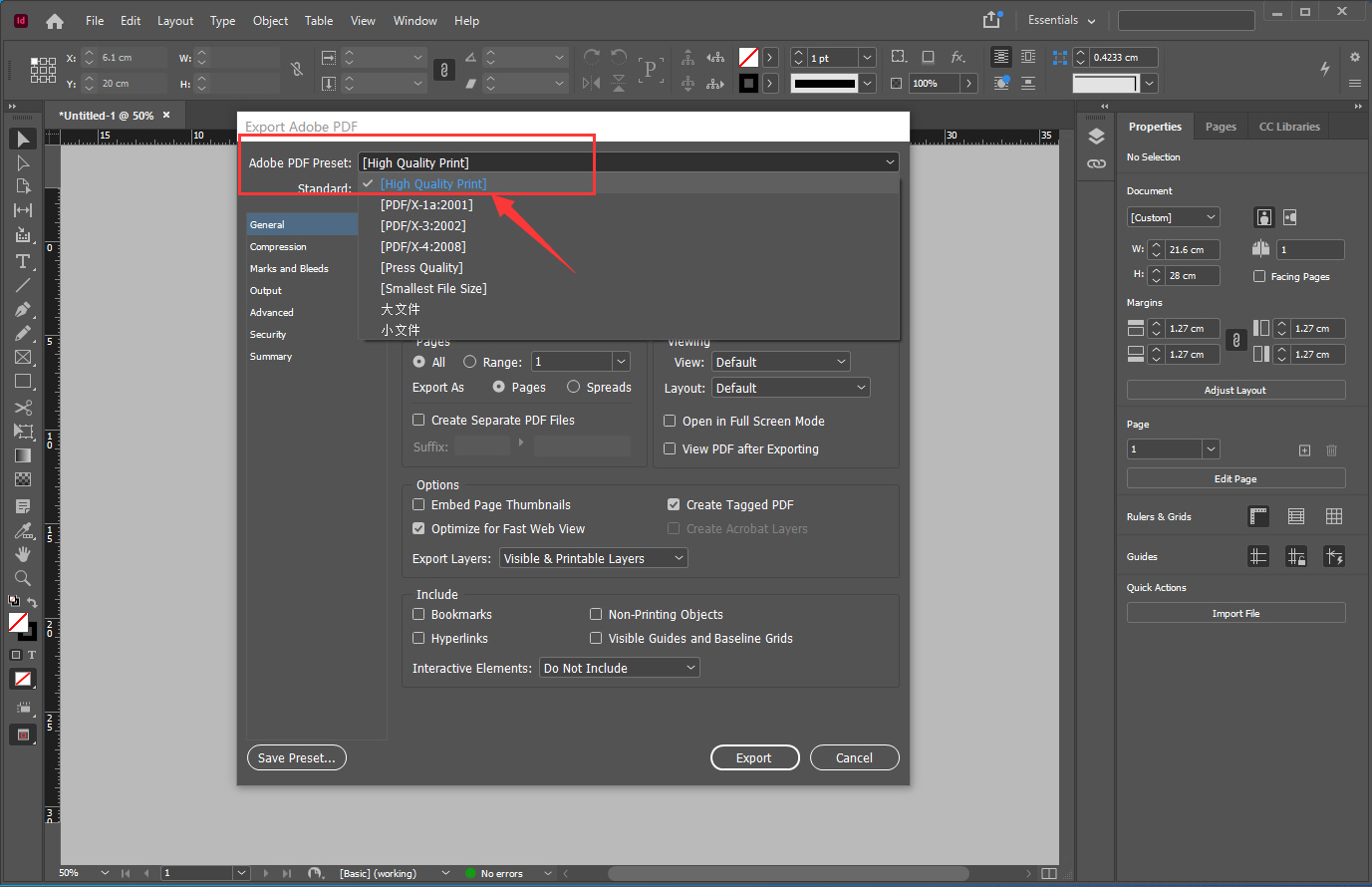Select the Eyedropper tool
This screenshot has height=887, width=1372.
pyautogui.click(x=23, y=530)
